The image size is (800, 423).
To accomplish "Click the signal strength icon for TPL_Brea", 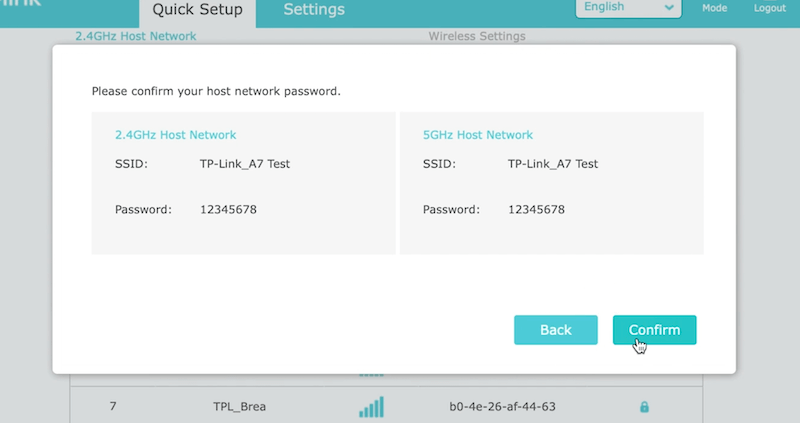I will tap(371, 407).
